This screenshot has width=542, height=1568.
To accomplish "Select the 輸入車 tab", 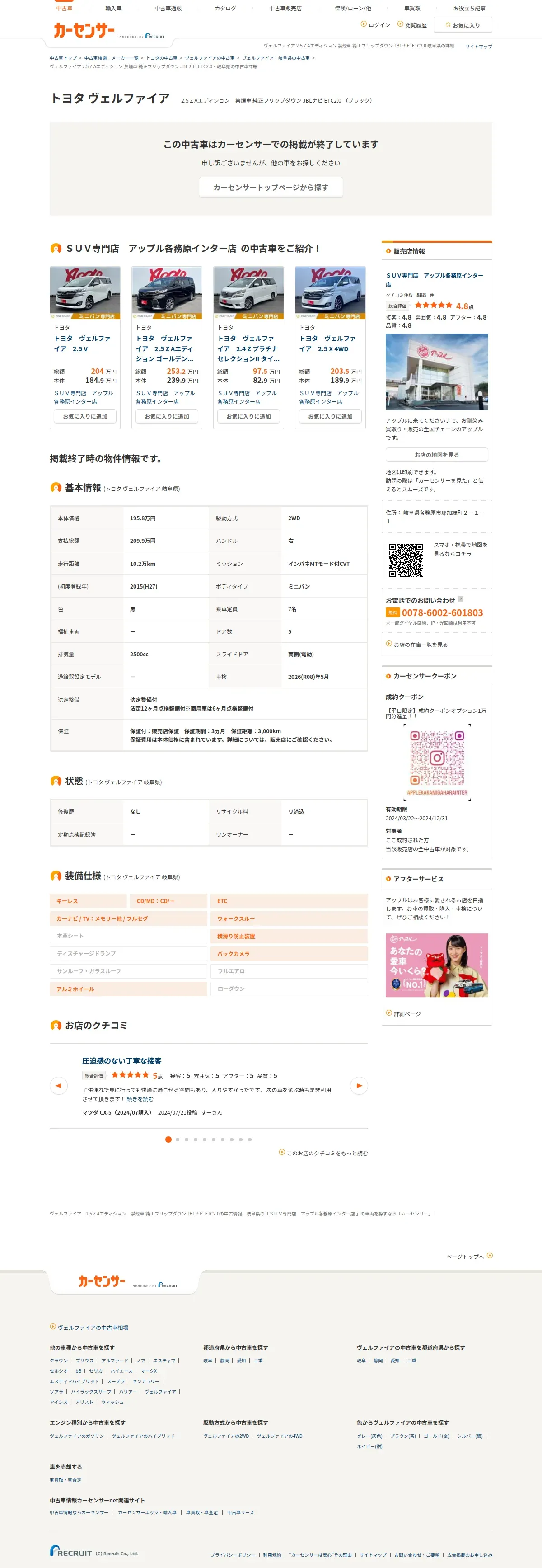I will [114, 9].
